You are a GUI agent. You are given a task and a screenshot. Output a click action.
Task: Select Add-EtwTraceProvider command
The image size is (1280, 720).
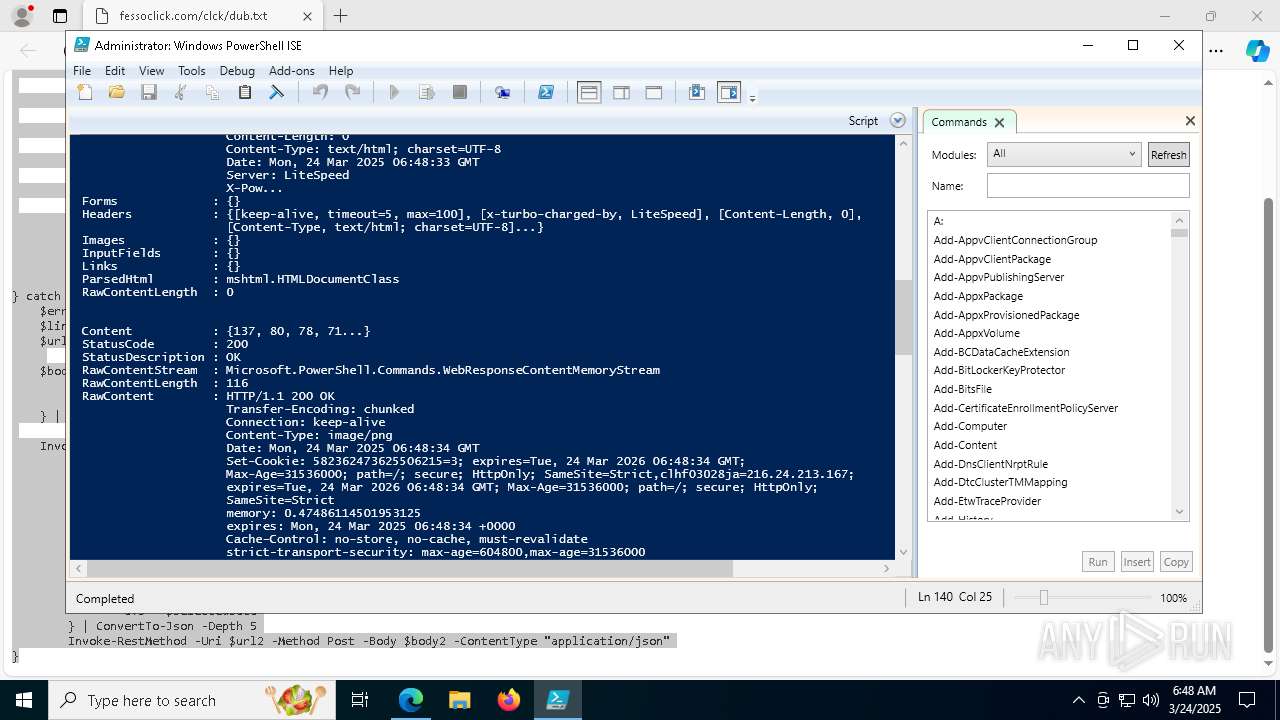[987, 501]
